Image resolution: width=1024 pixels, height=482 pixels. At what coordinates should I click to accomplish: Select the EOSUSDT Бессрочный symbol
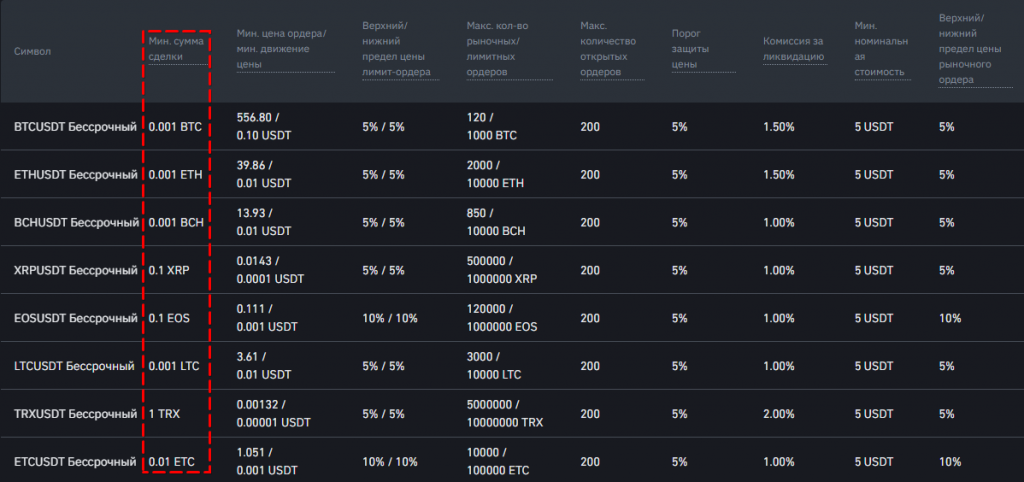coord(75,319)
